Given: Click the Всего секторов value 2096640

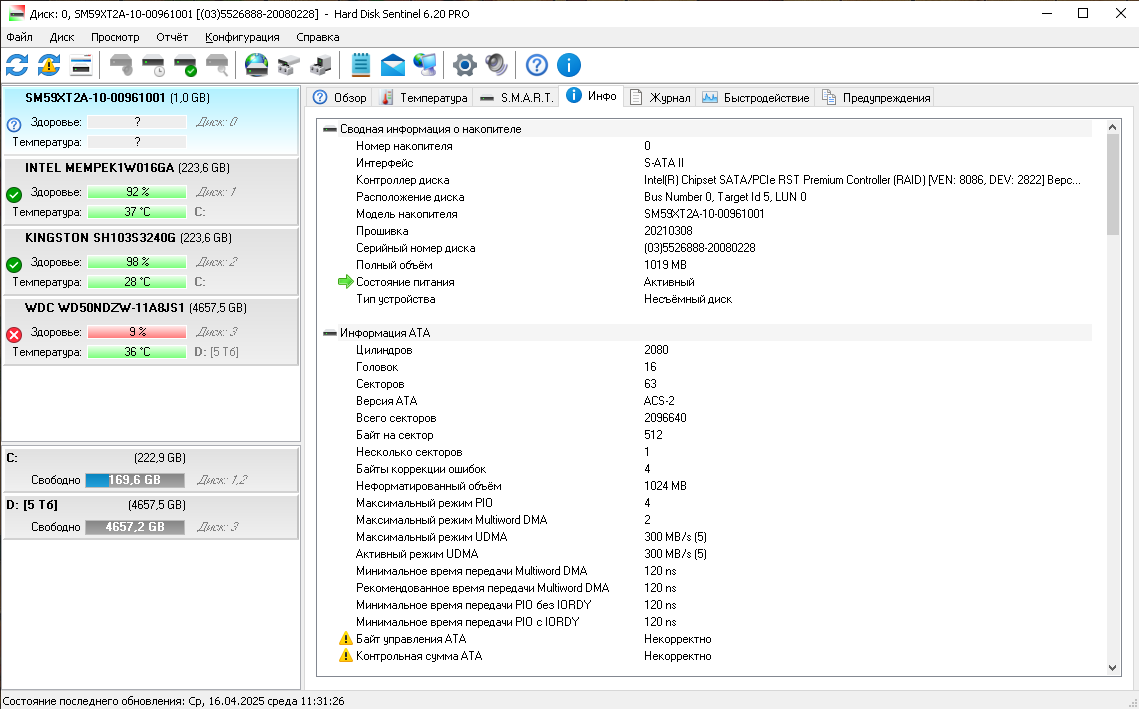Looking at the screenshot, I should pos(665,418).
